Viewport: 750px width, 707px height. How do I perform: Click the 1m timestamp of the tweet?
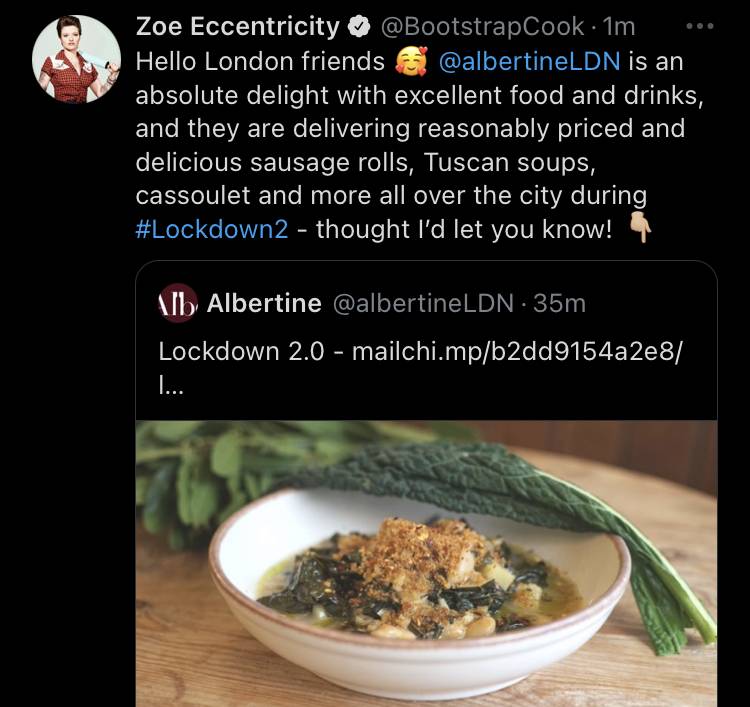619,27
